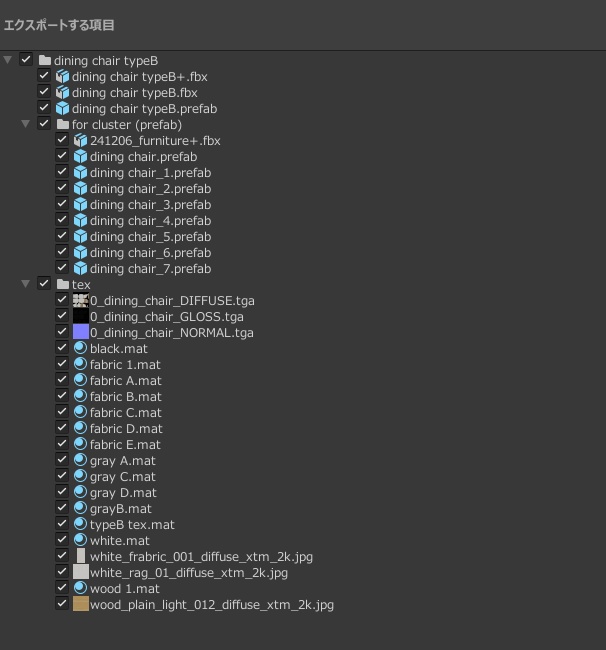
Task: Click the white_frabric_001_diffuse_xtm_2k.jpg thumbnail
Action: [81, 556]
